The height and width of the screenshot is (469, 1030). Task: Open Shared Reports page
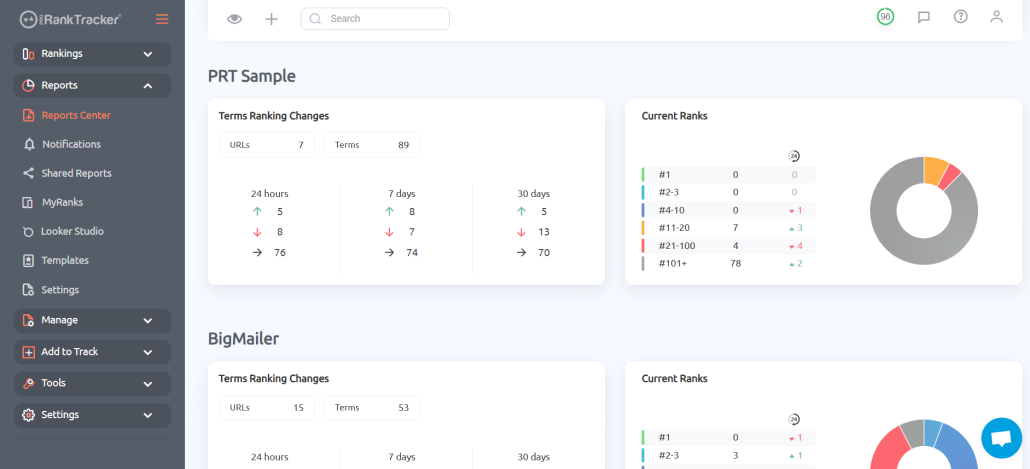coord(76,173)
